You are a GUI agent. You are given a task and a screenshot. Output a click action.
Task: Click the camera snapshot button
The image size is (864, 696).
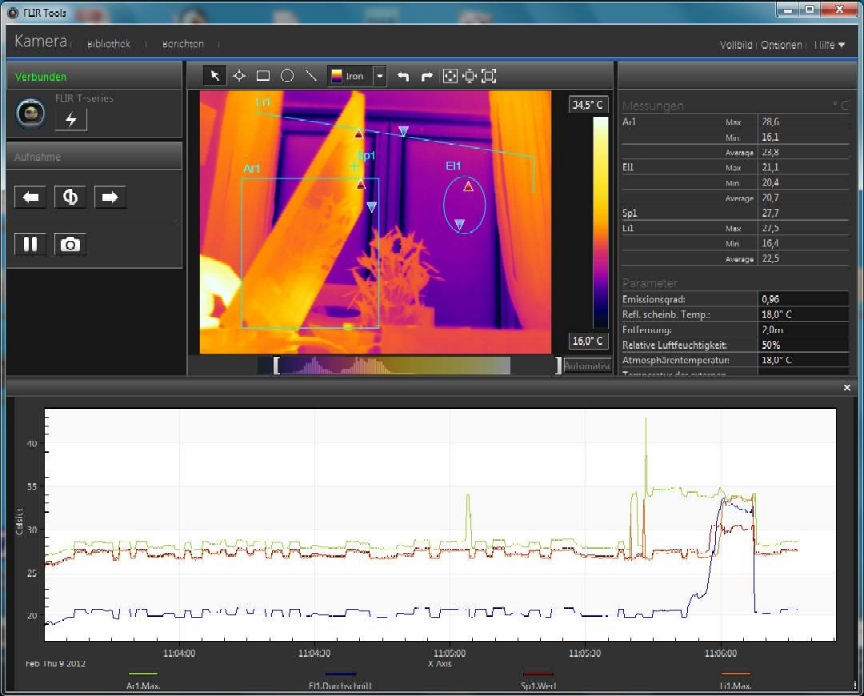pyautogui.click(x=70, y=244)
